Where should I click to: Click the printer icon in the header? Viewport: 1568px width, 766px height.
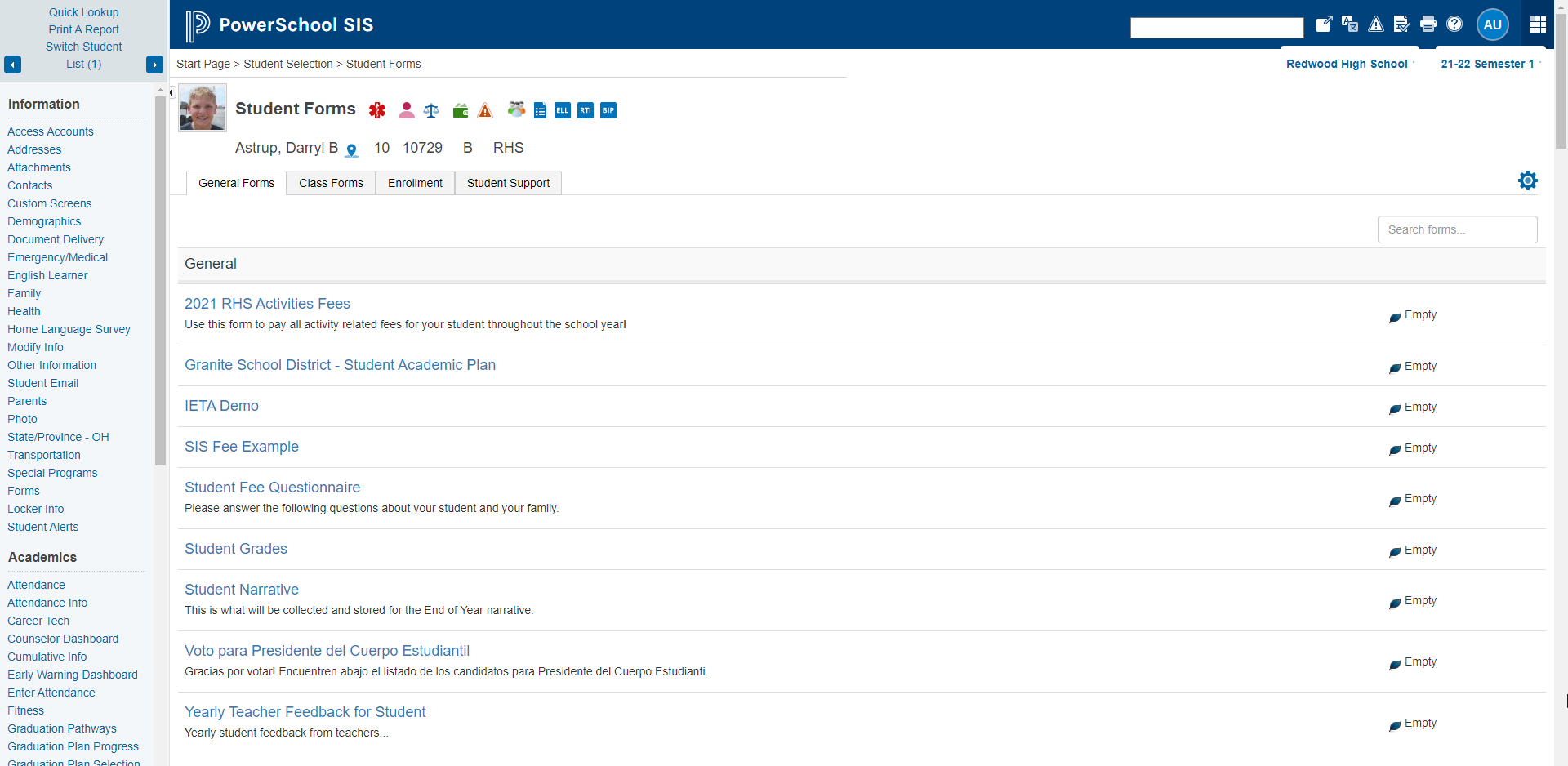1428,24
